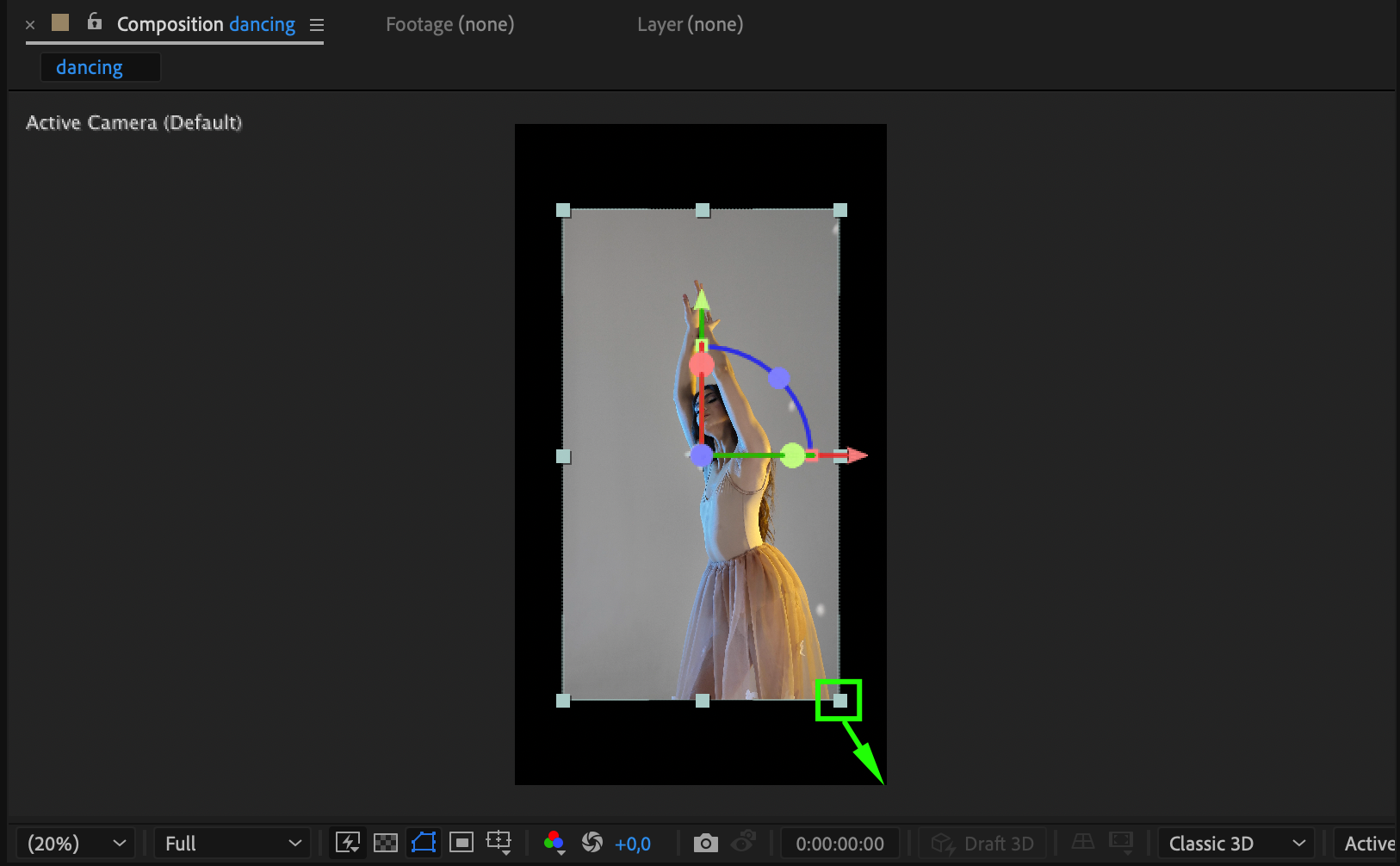Open the 20% magnification dropdown
The height and width of the screenshot is (866, 1400).
point(76,844)
